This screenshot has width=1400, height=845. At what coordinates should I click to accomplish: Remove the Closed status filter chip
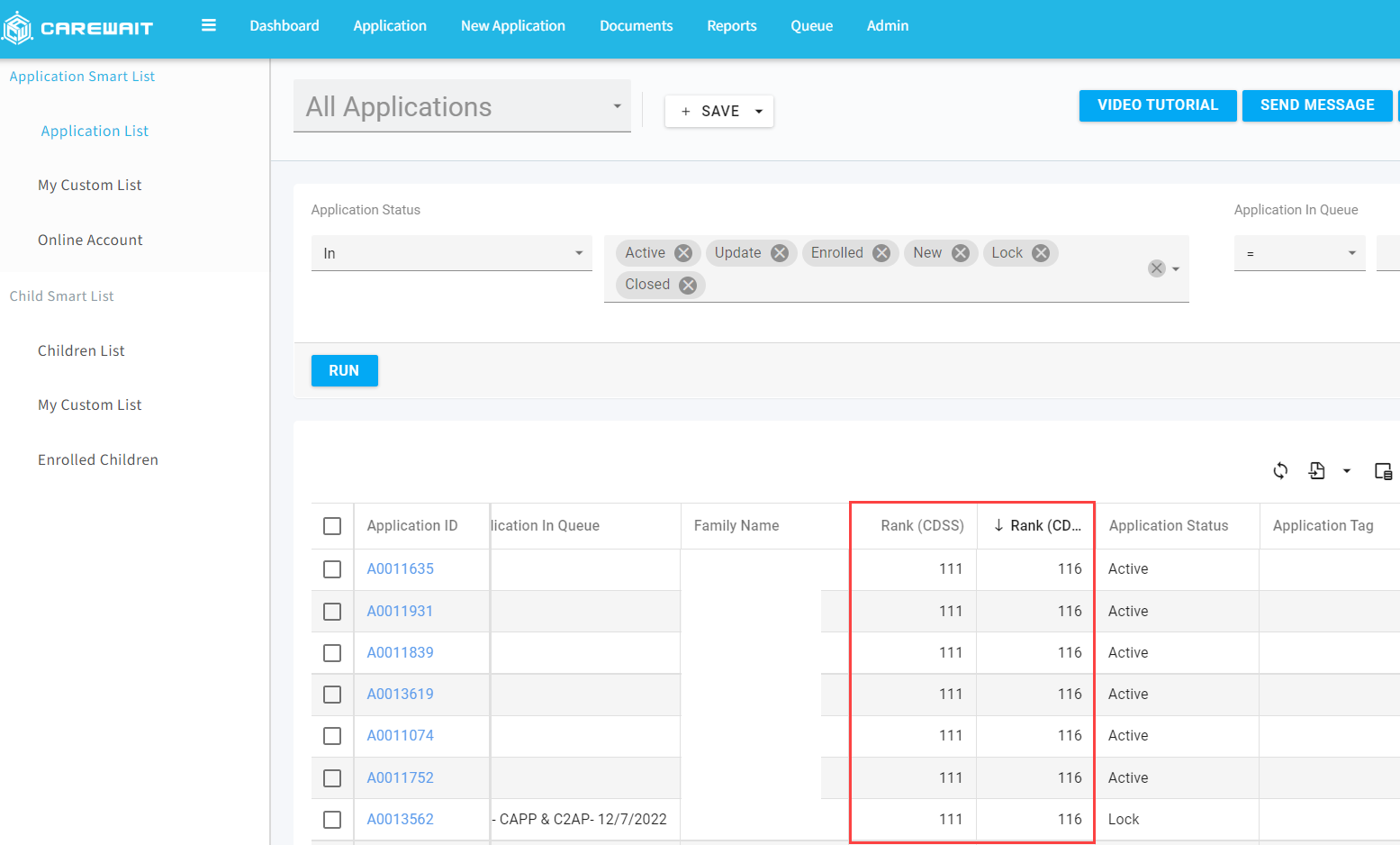688,285
